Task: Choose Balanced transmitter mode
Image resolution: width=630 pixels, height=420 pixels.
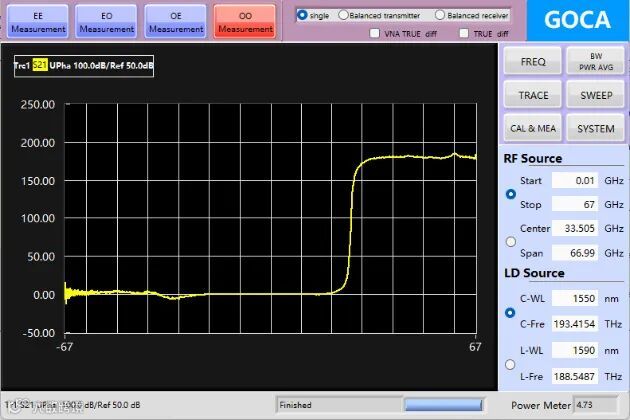Action: (343, 15)
